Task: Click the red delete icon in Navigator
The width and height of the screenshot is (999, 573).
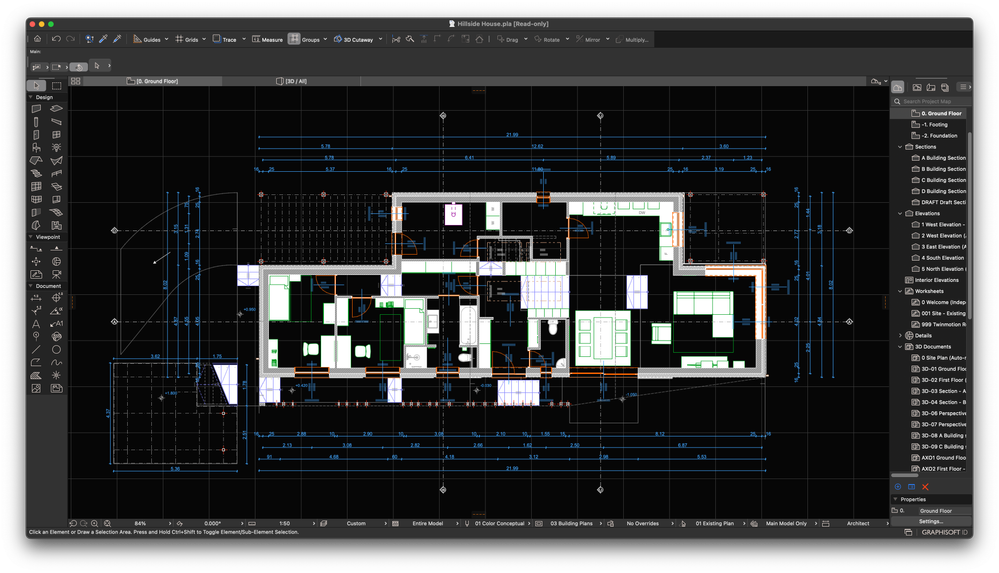Action: point(925,487)
